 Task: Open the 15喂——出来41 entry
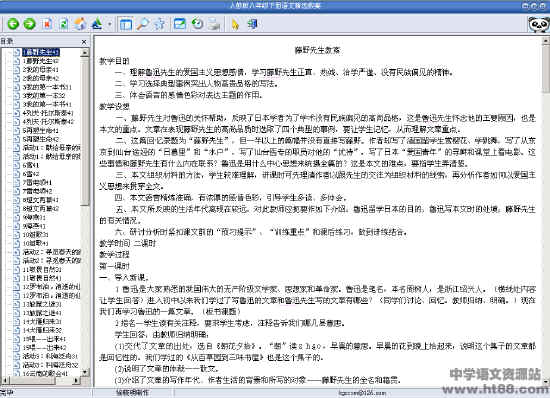tap(44, 339)
